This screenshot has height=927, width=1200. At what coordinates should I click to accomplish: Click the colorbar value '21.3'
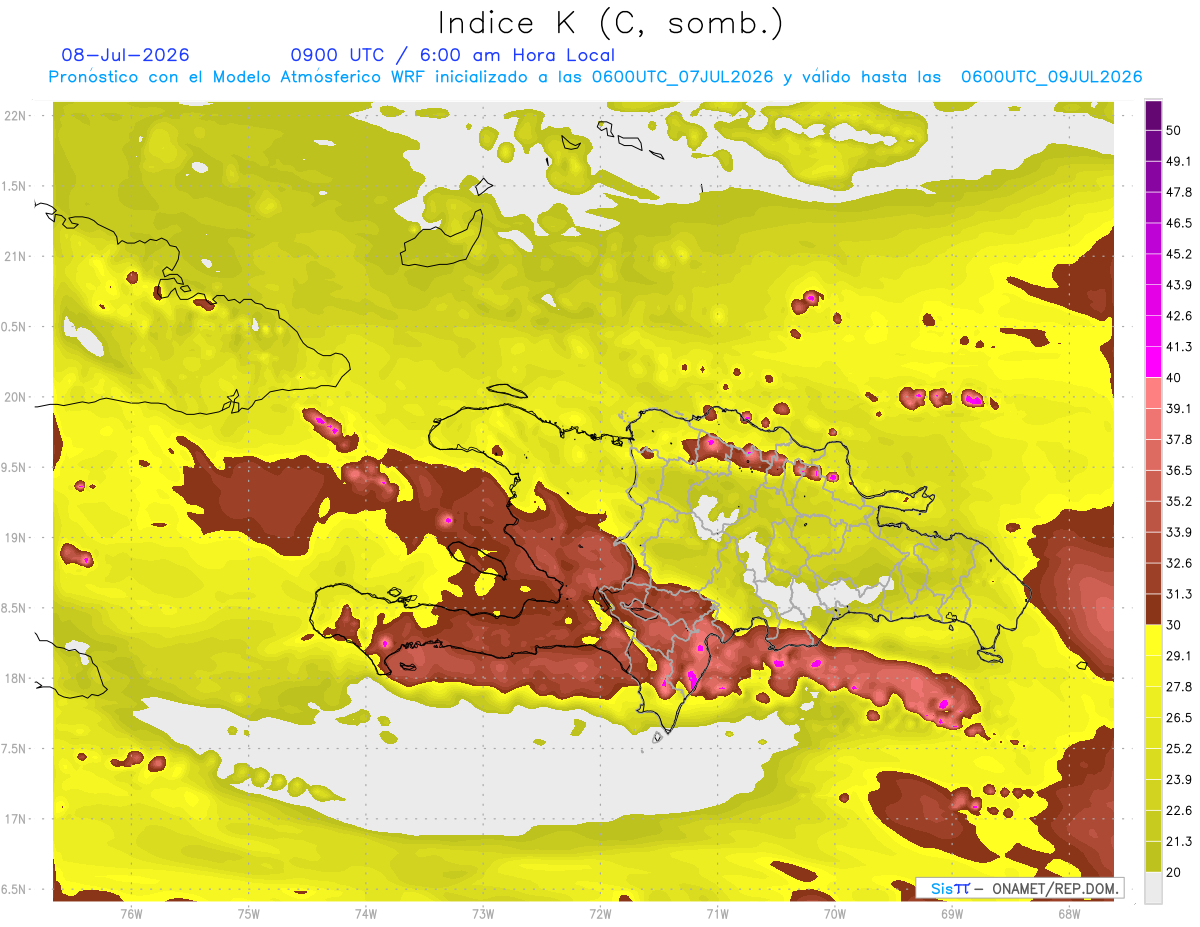tap(1178, 841)
